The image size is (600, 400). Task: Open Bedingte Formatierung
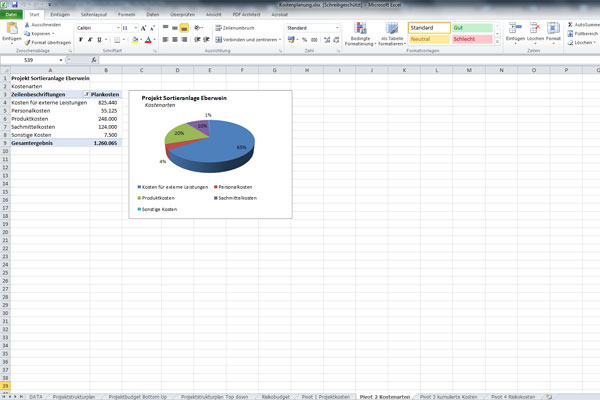coord(361,32)
